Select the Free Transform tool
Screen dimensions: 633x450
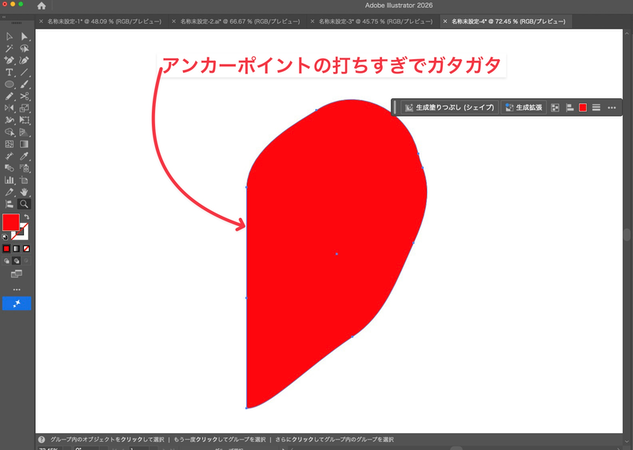(x=24, y=120)
